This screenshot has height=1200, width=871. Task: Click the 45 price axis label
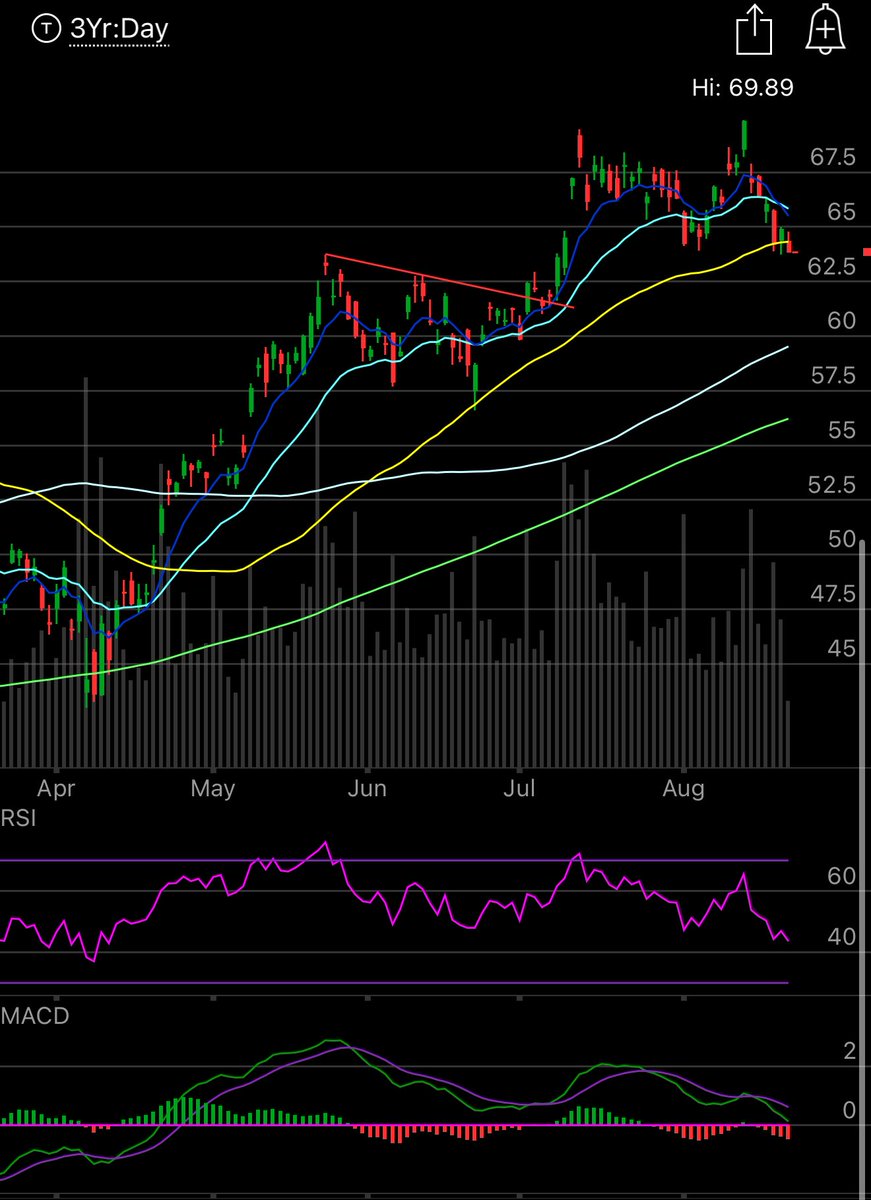[x=841, y=649]
